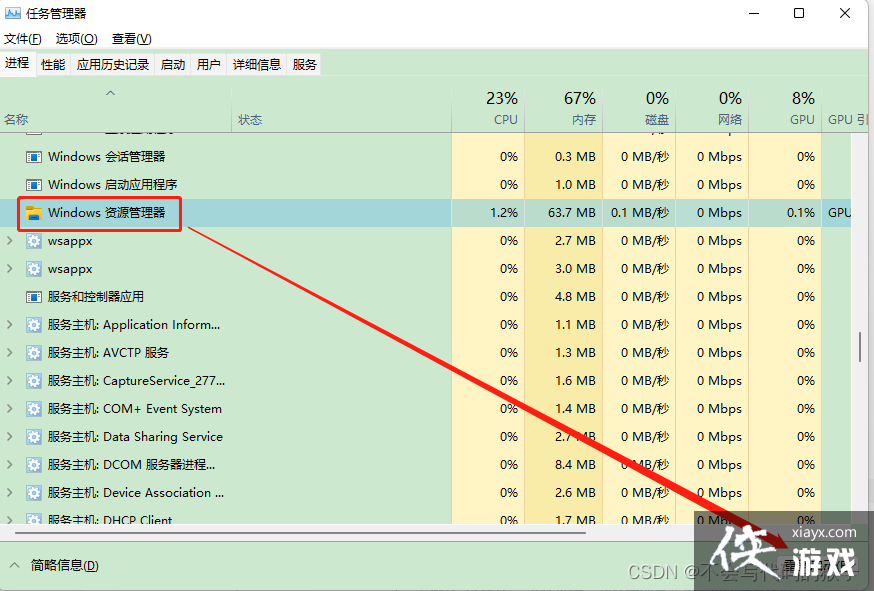Select the Windows 资源管理器 folder icon
The height and width of the screenshot is (591, 874).
34,213
